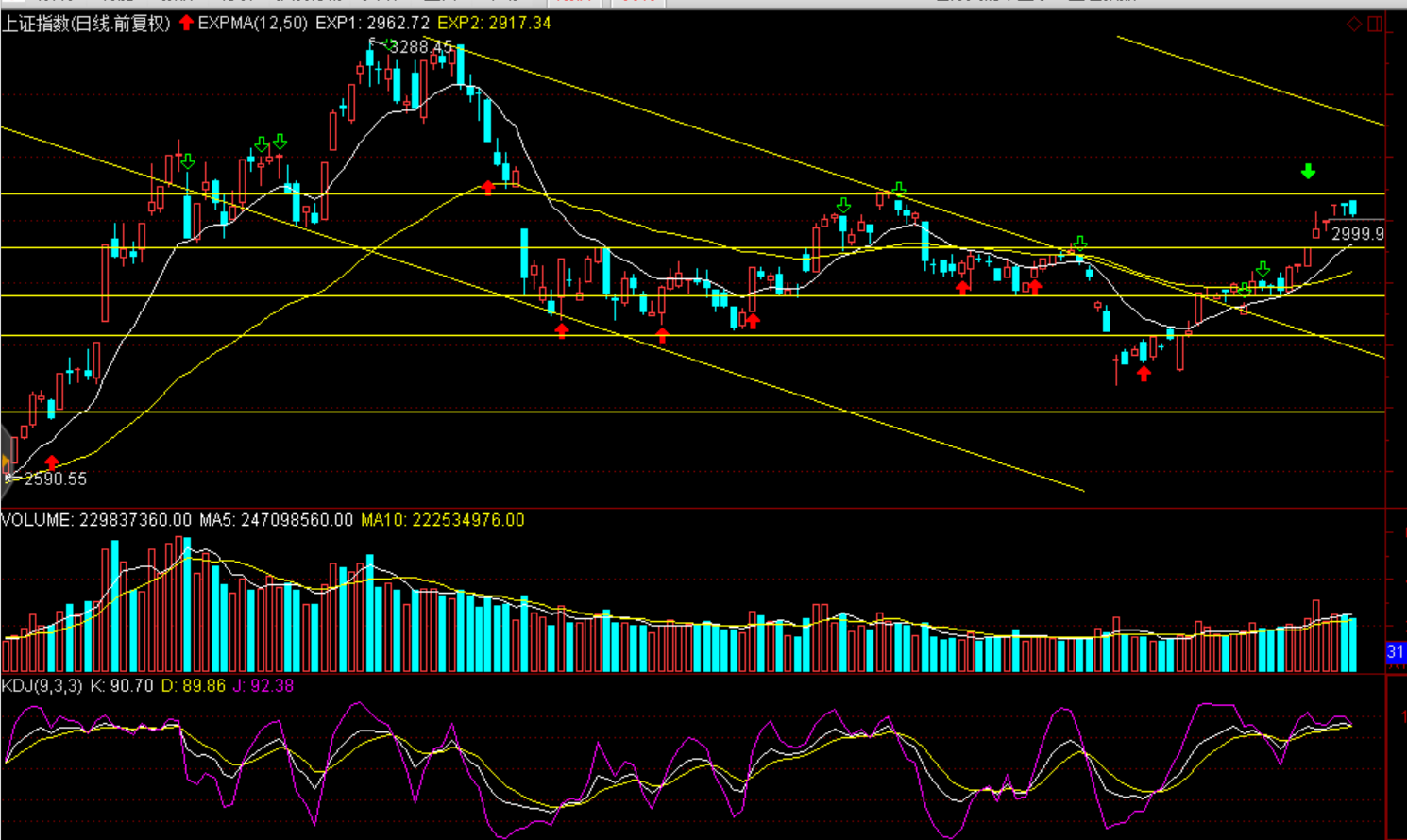Click the orange scroll-left arrow at chart edge
1407x840 pixels.
[6, 462]
